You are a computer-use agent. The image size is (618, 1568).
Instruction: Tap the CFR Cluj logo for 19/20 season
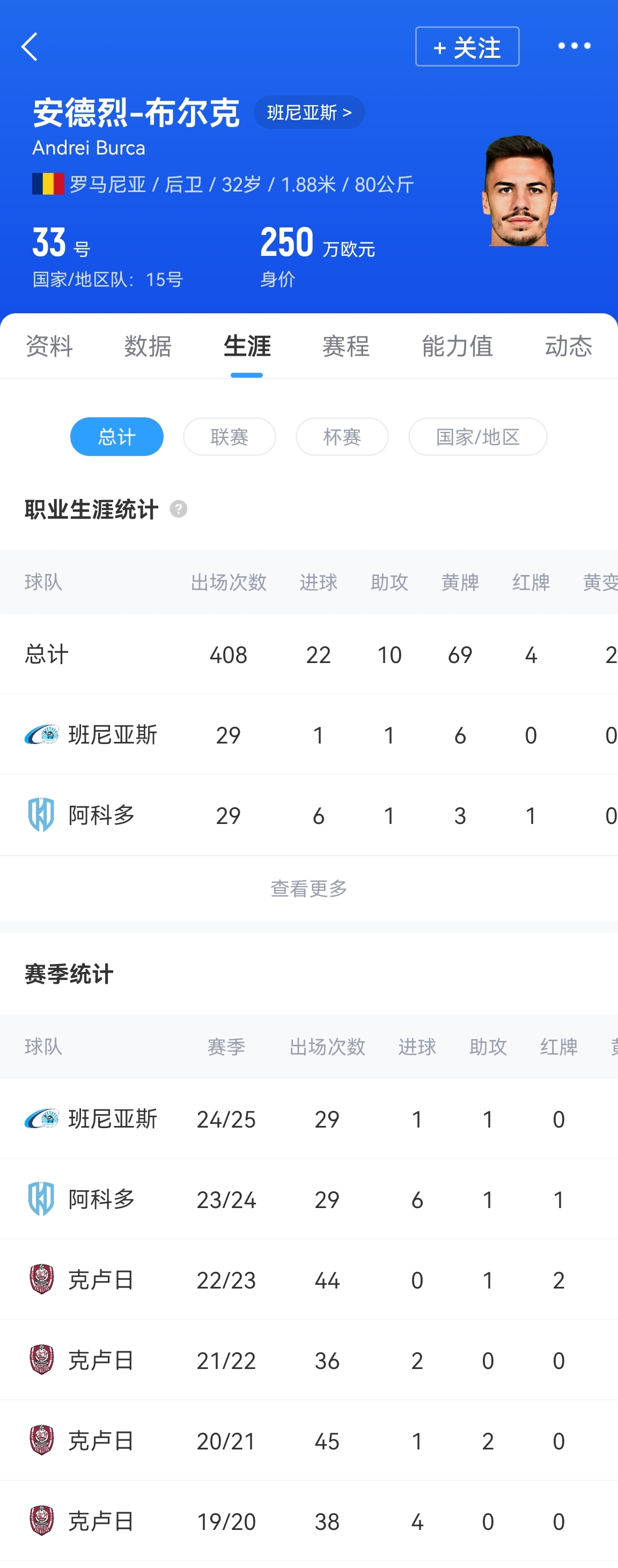41,1520
